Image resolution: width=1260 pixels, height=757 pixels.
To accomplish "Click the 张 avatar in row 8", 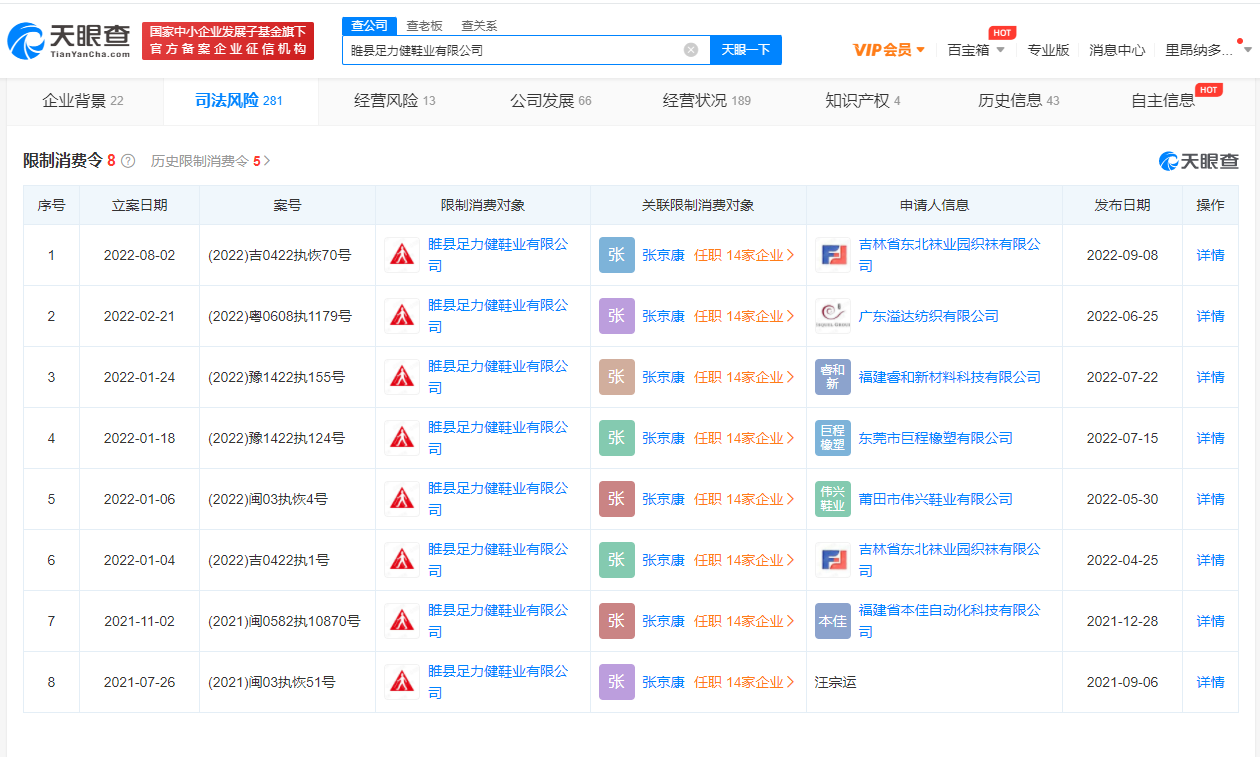I will [616, 682].
